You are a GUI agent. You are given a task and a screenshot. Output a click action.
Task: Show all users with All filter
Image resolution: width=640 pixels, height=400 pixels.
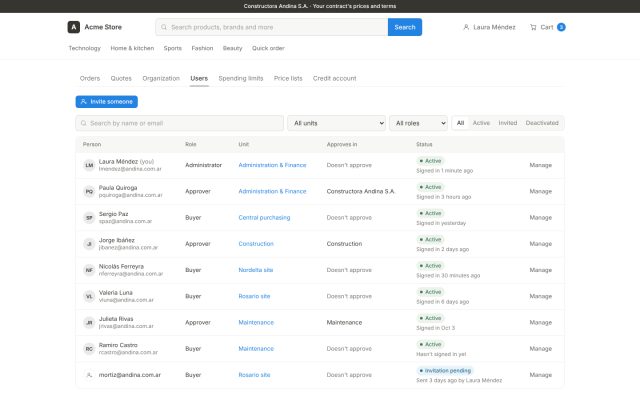click(x=460, y=123)
